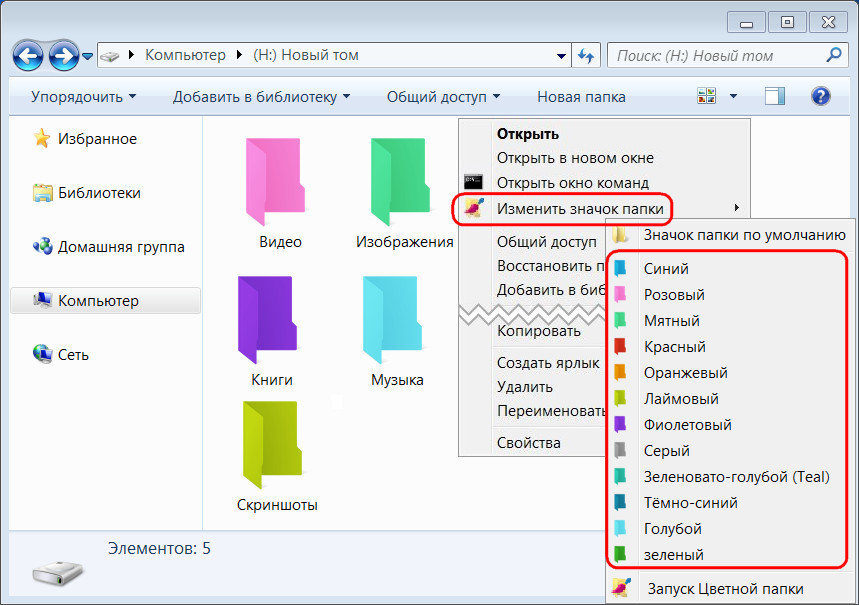The height and width of the screenshot is (605, 859).
Task: Open the view options dropdown arrow
Action: click(x=734, y=97)
